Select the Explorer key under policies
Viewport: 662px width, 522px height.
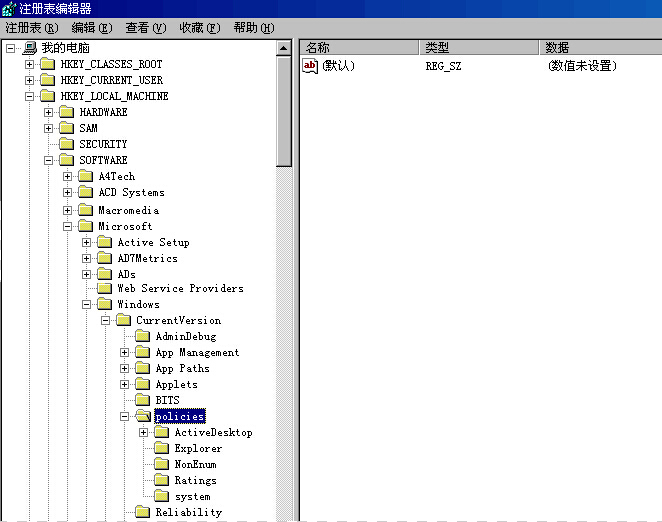click(x=198, y=448)
